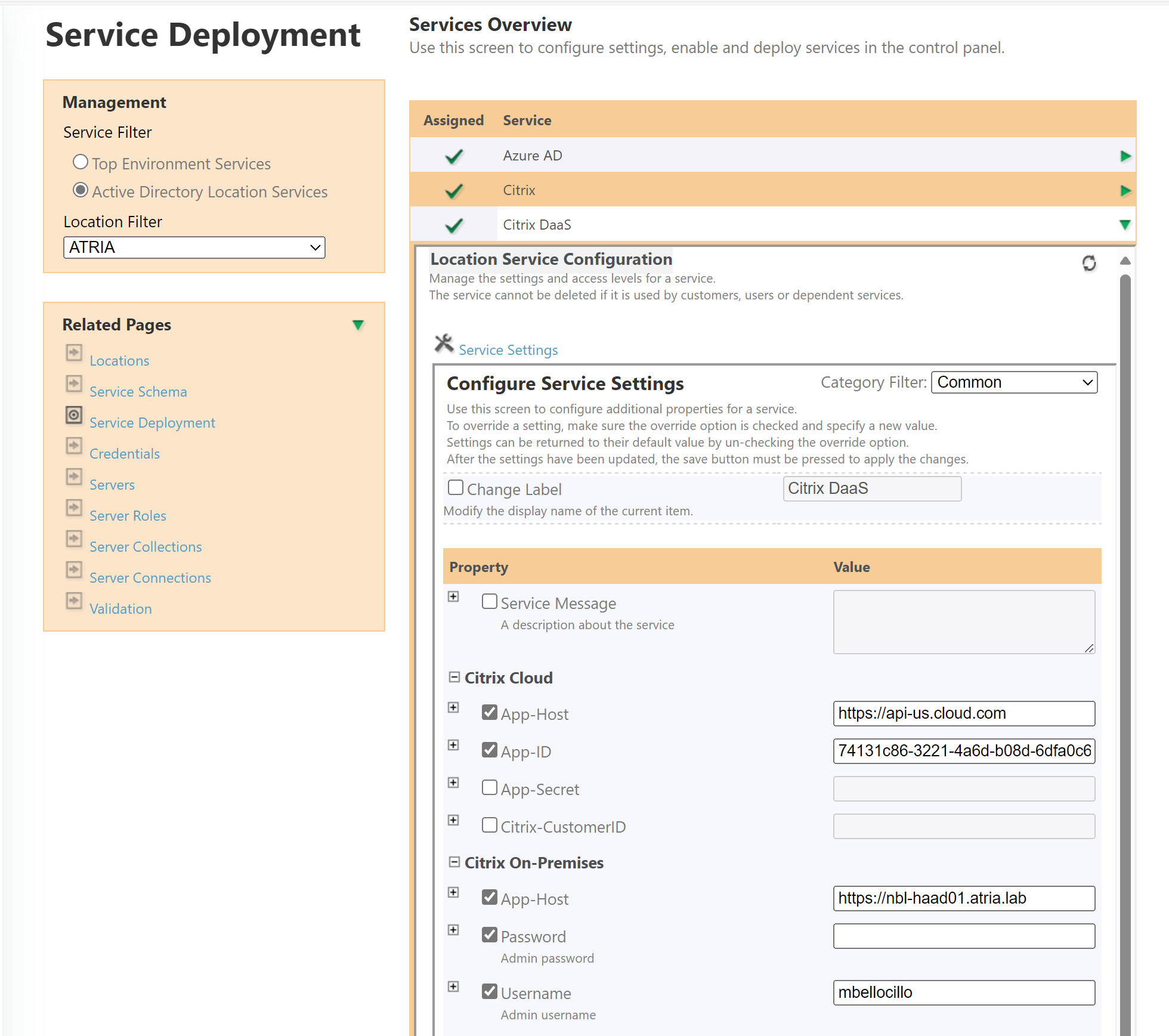
Task: Select Active Directory Location Services radio button
Action: (81, 190)
